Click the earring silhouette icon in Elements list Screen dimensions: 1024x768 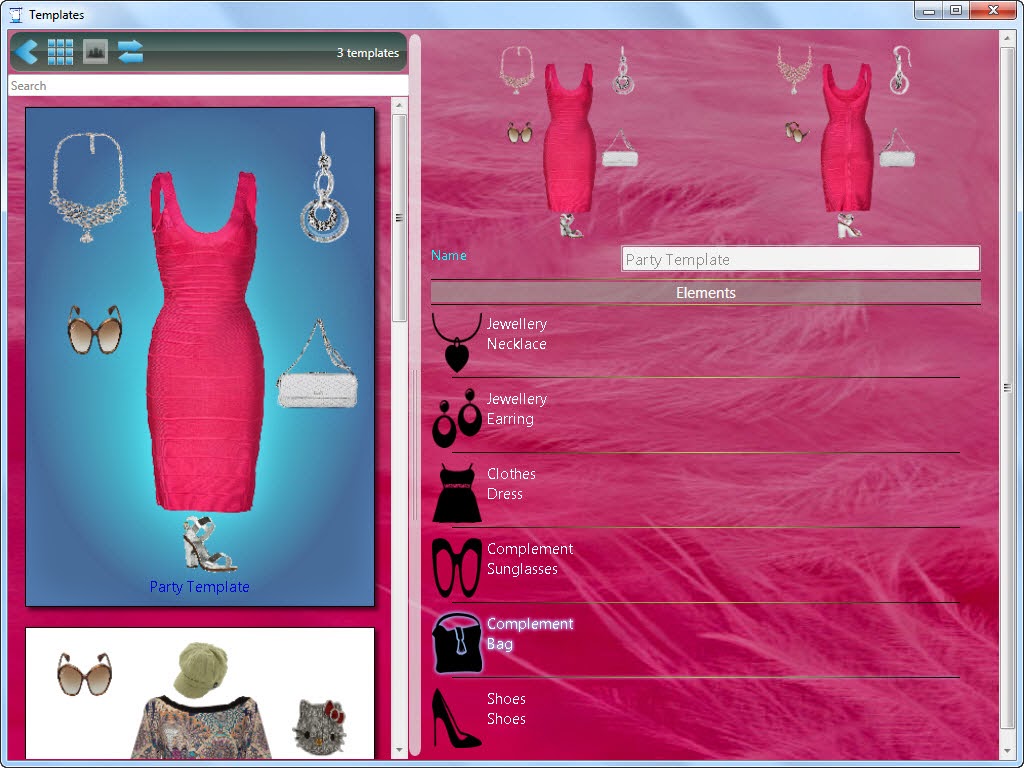456,417
